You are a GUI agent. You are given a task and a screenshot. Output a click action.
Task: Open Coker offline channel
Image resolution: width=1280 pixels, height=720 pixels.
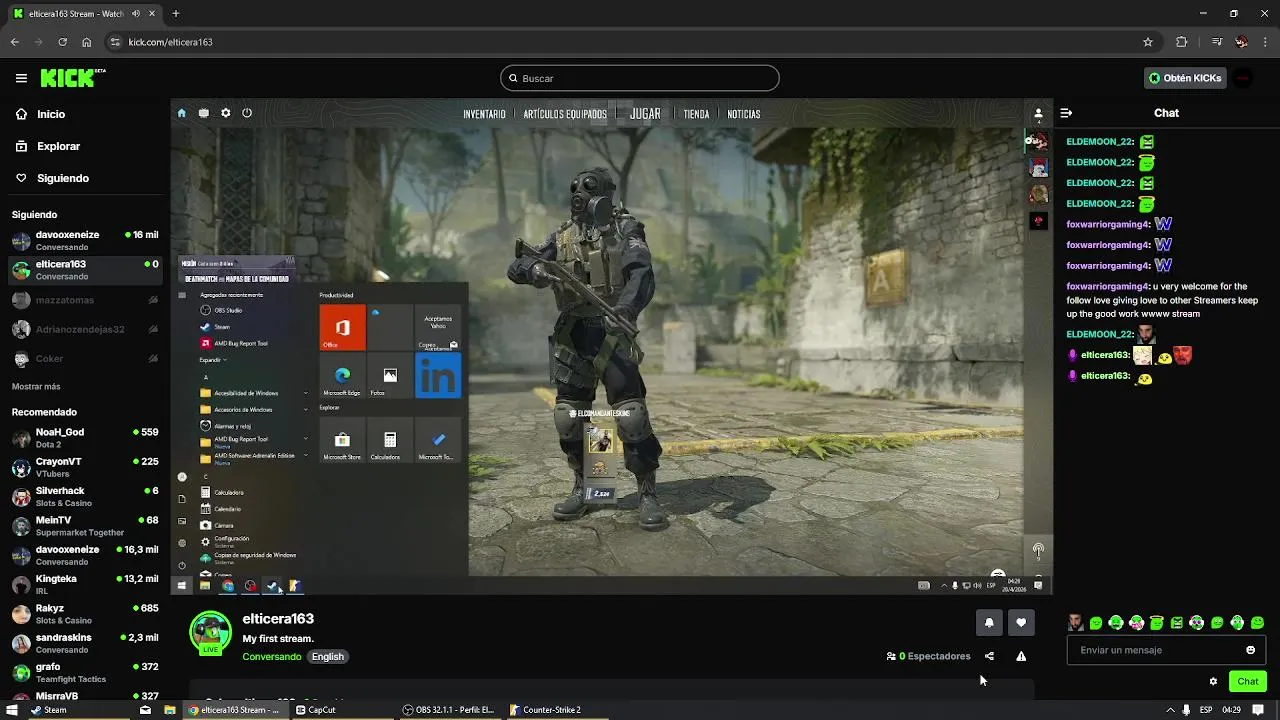tap(85, 359)
